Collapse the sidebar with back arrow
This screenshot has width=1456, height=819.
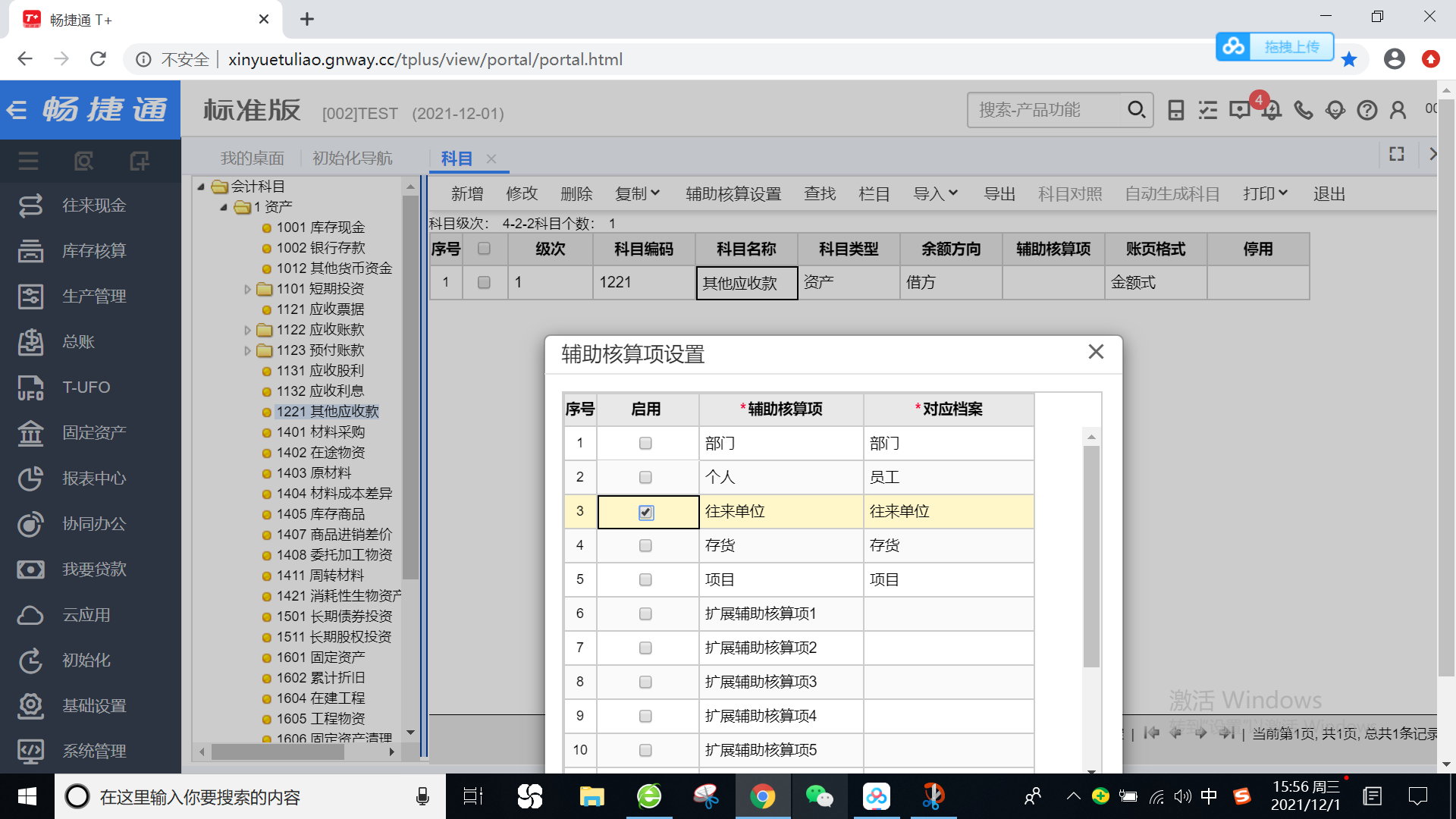(x=17, y=111)
